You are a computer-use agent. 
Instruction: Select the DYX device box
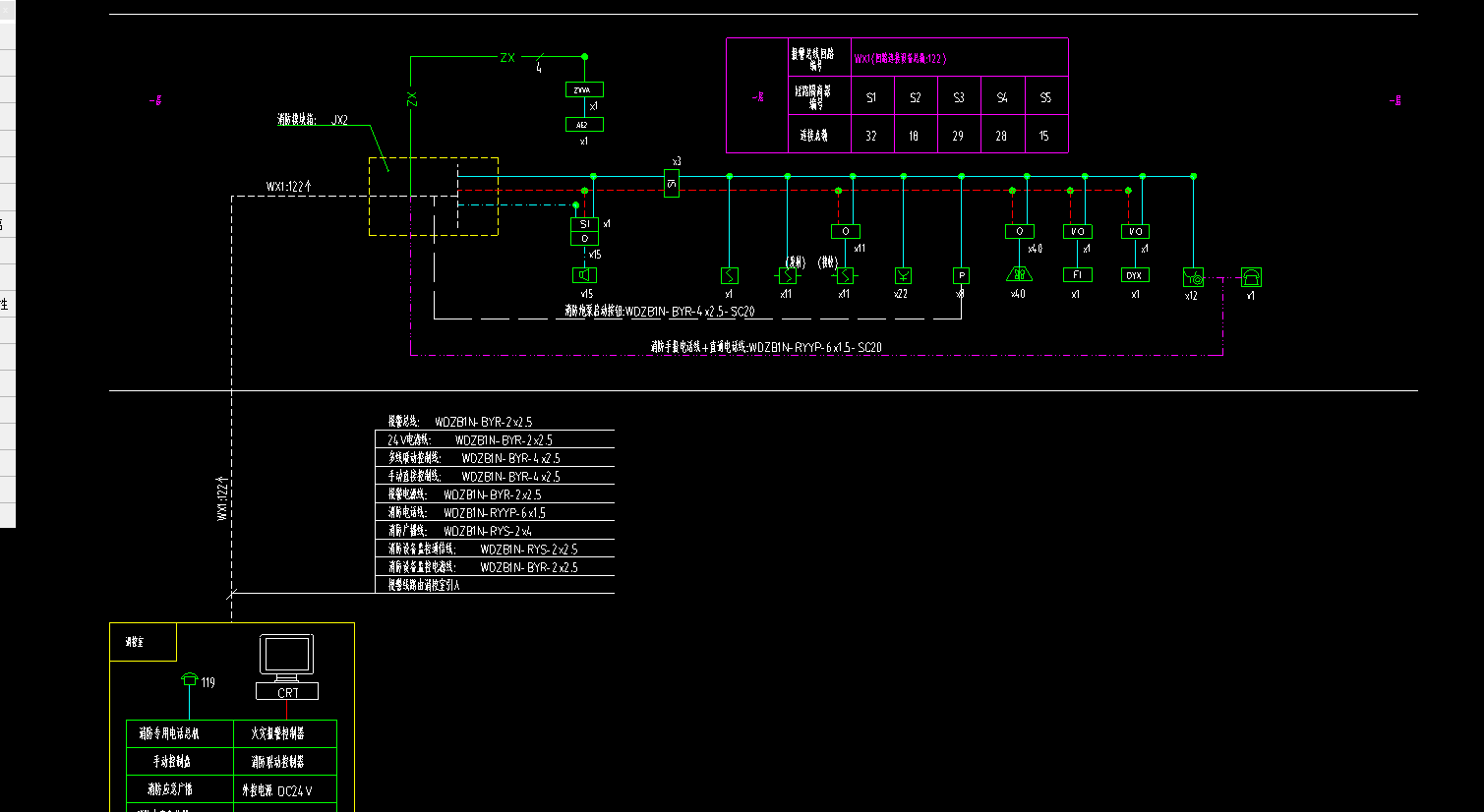coord(1134,275)
